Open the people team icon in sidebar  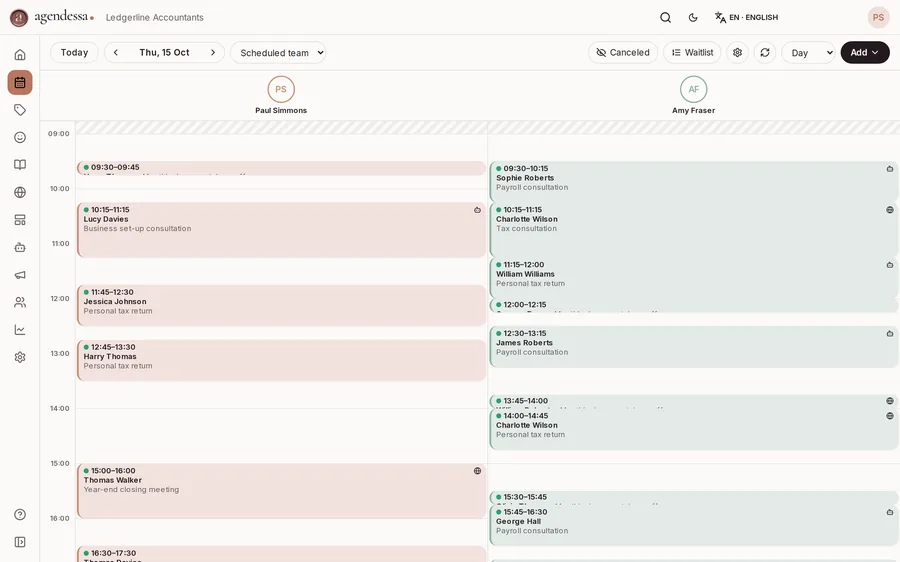coord(20,302)
